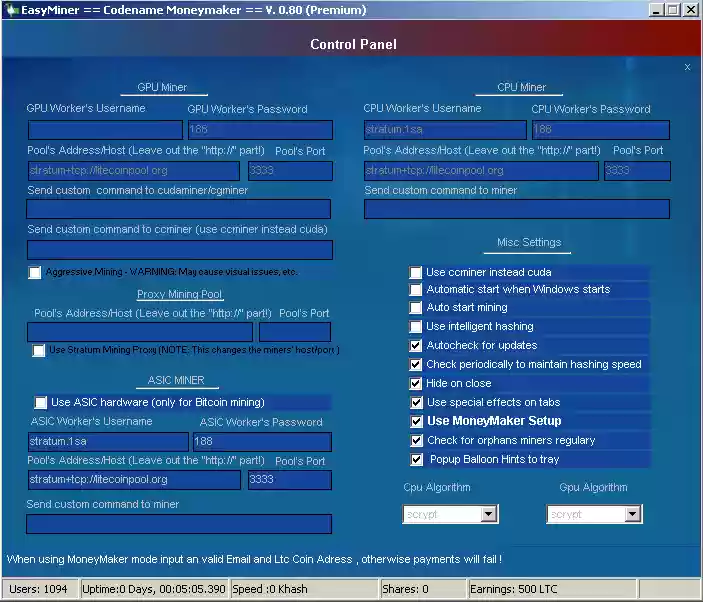This screenshot has height=602, width=703.
Task: Toggle Use Stratum Mining Proxy checkbox
Action: 39,350
